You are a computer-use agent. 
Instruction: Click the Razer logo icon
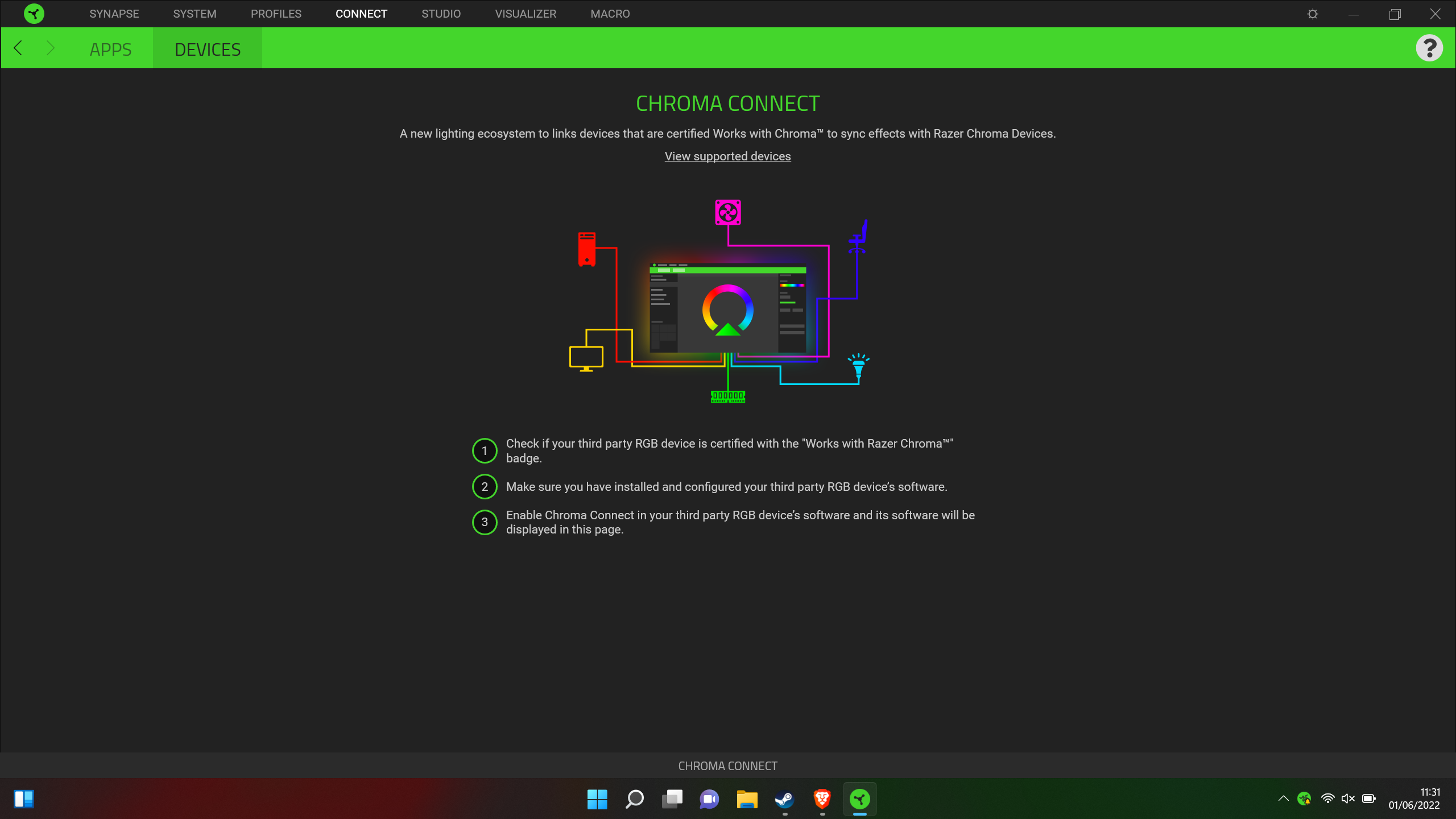coord(34,13)
